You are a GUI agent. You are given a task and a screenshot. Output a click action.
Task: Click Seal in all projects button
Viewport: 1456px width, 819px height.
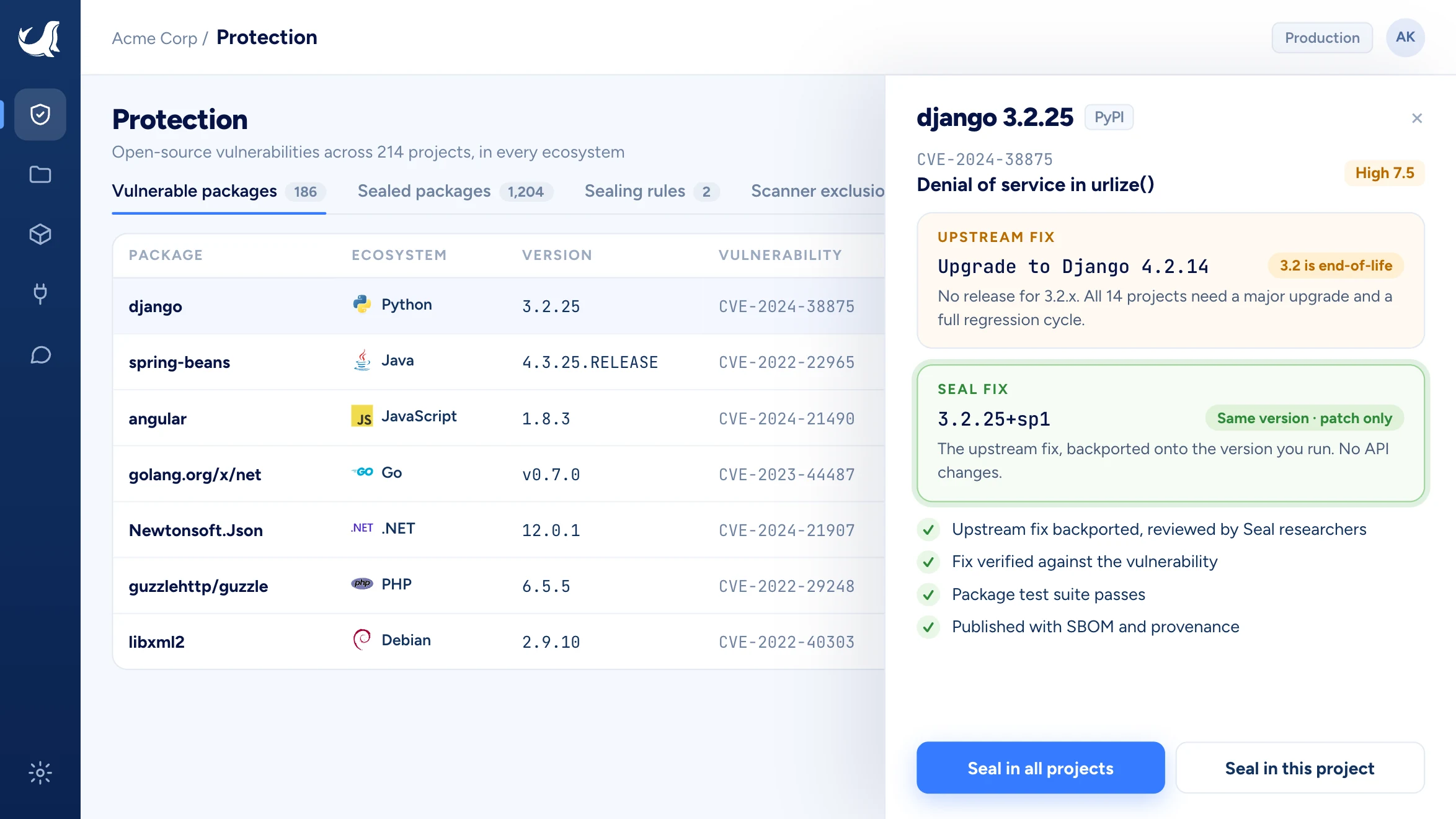1041,768
